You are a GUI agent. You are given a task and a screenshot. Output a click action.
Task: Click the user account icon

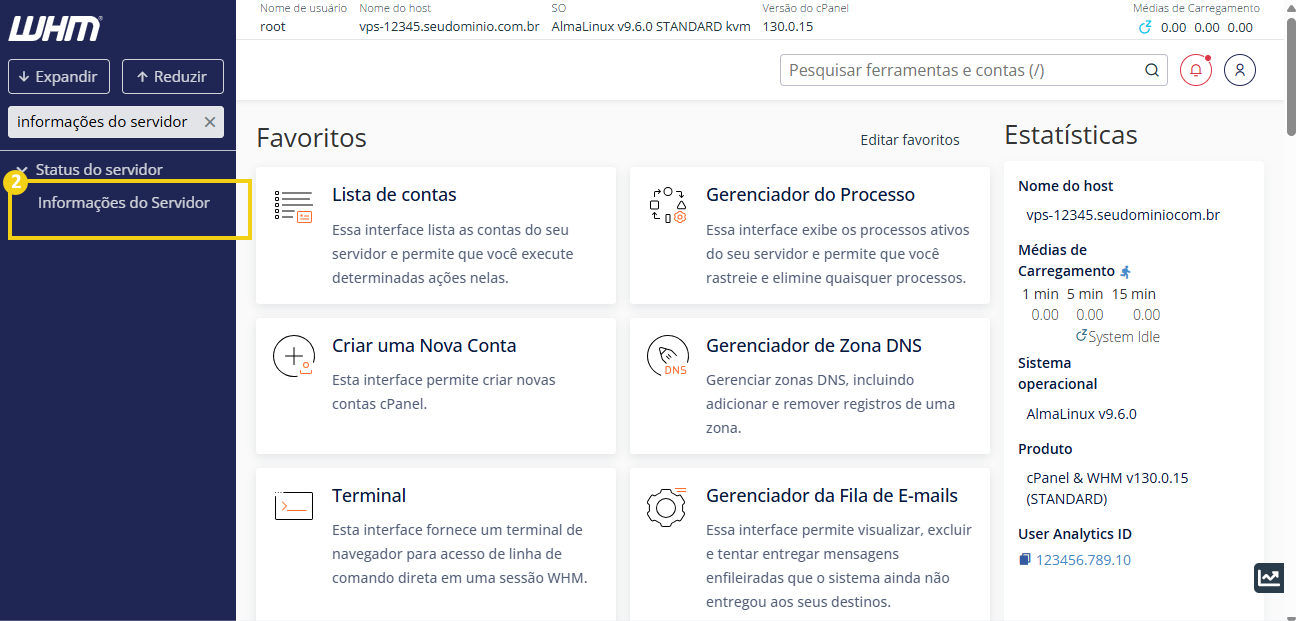click(1240, 70)
